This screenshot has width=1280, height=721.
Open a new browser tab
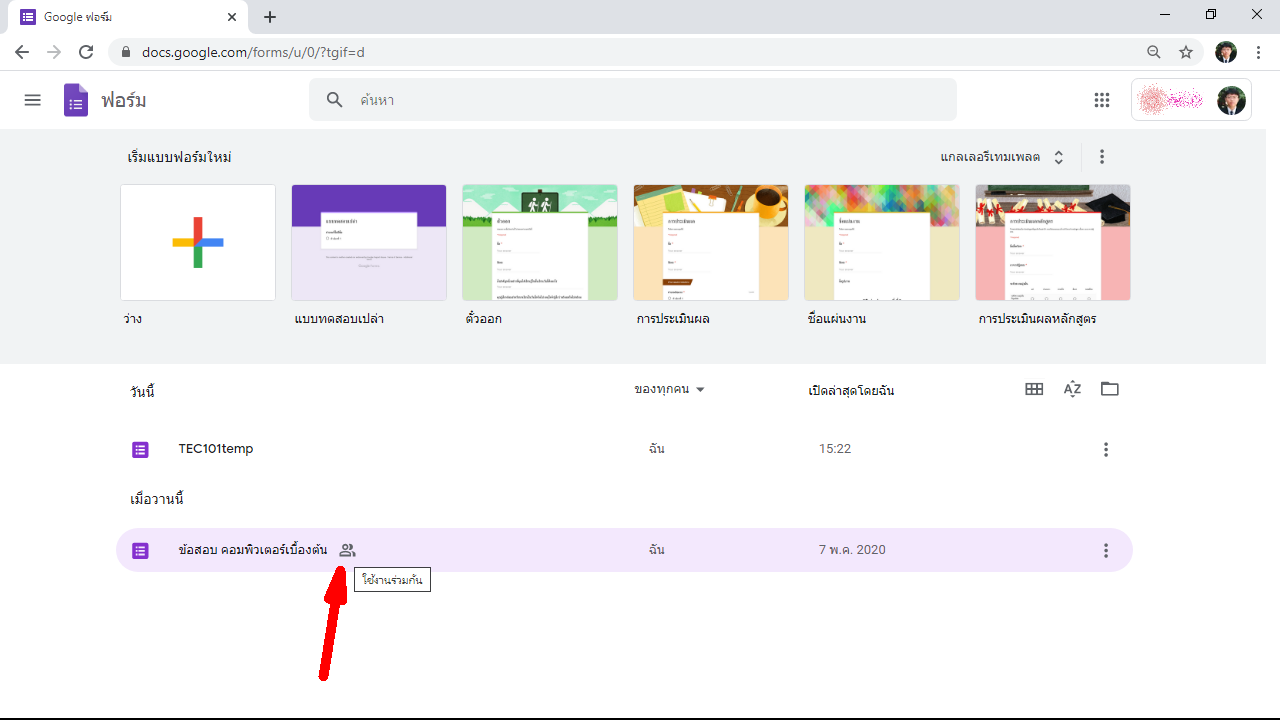tap(270, 17)
